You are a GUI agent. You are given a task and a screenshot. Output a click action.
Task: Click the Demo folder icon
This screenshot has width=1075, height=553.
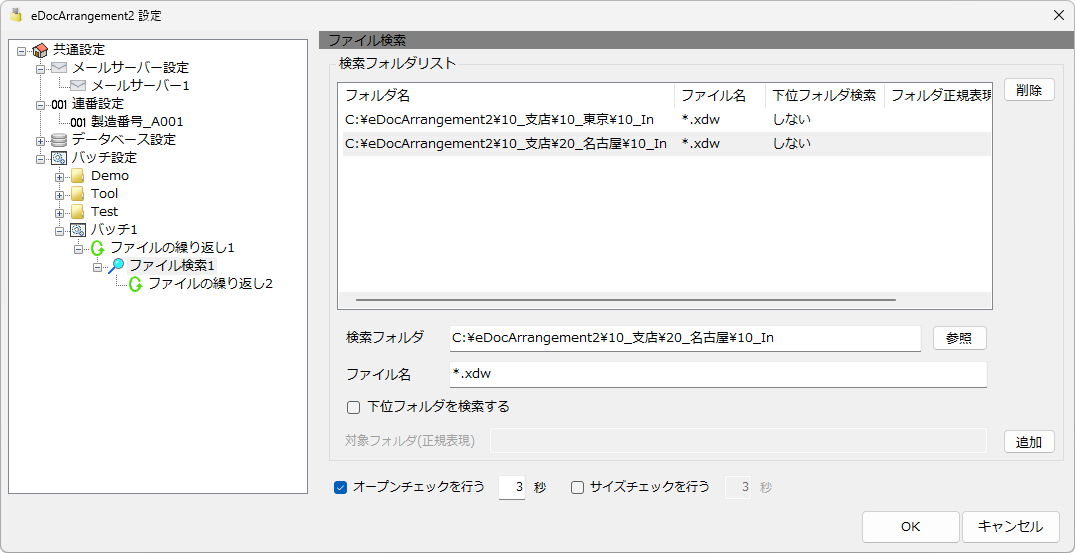78,175
